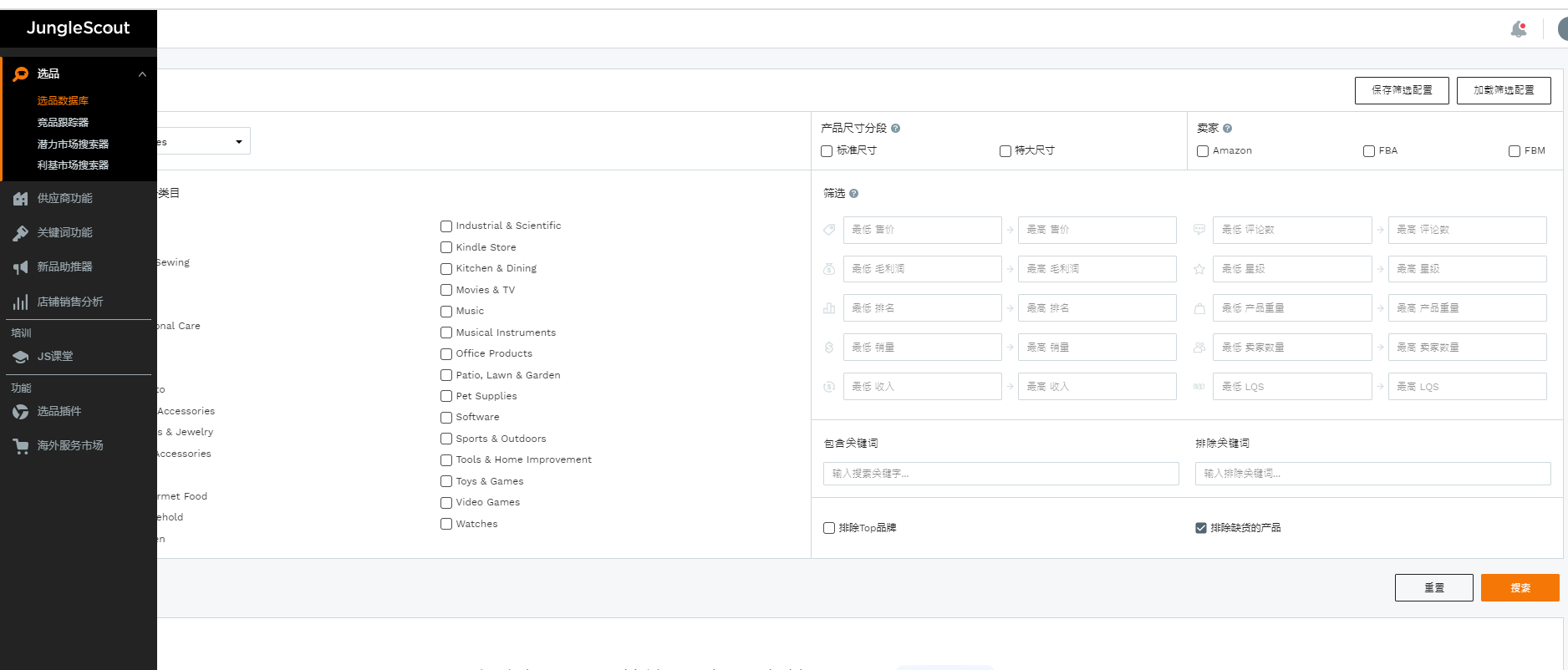
Task: Click help icon next to 卖家
Action: (x=1227, y=129)
